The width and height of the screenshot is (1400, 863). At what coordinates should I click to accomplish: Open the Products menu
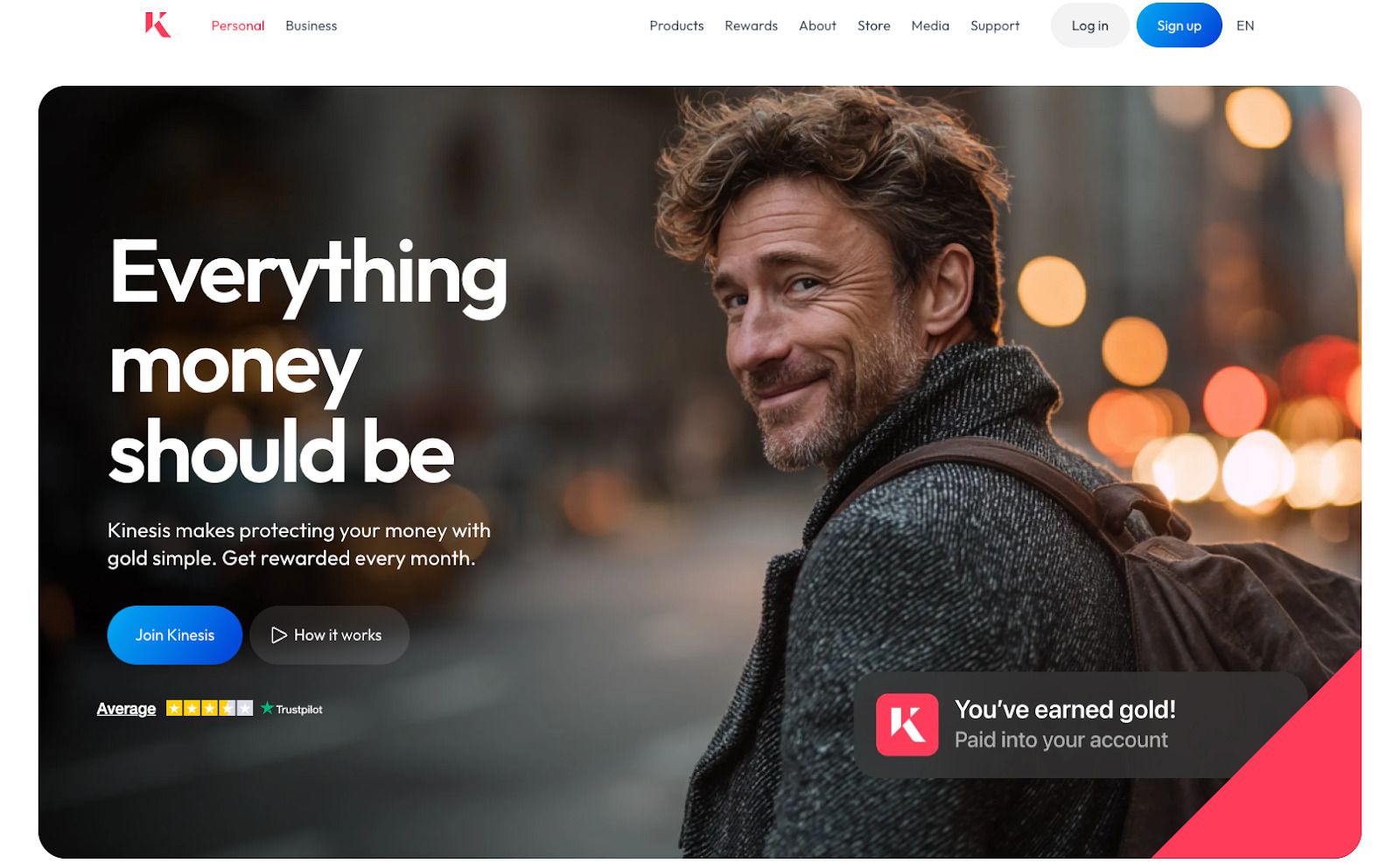click(x=676, y=25)
